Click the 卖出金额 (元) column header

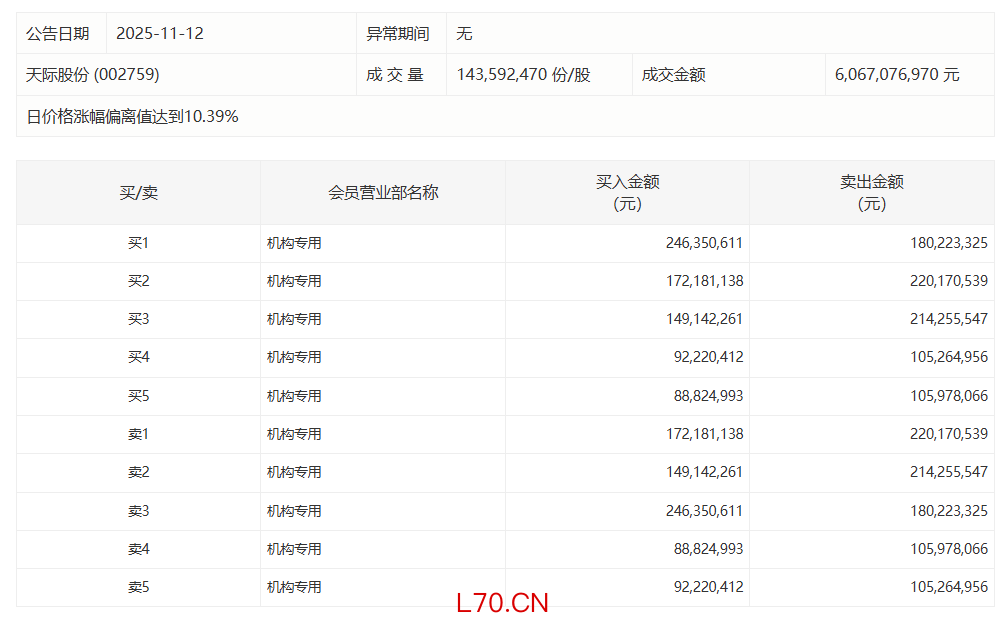click(871, 192)
